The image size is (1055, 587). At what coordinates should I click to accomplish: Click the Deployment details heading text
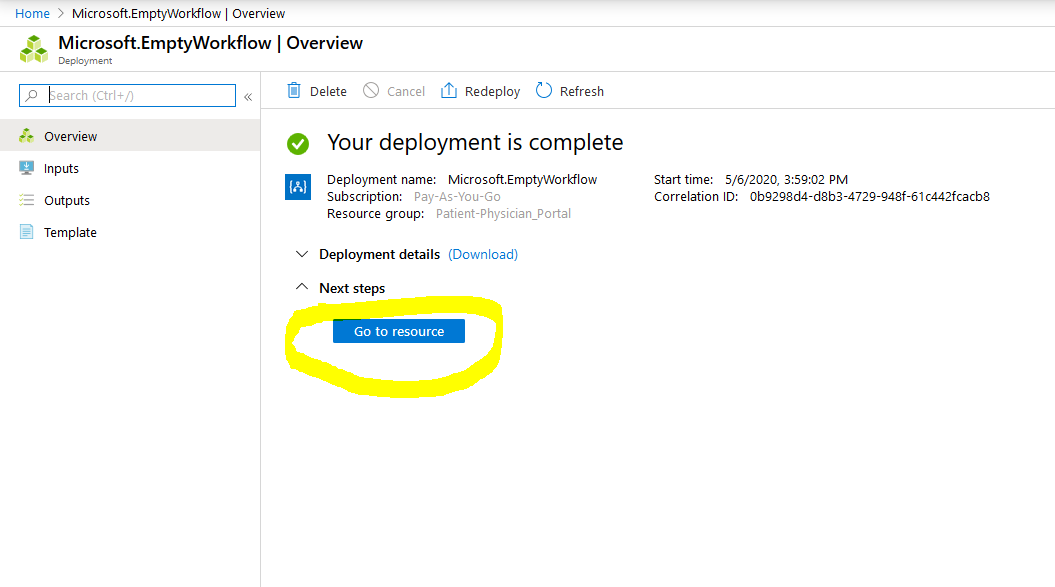pyautogui.click(x=379, y=254)
